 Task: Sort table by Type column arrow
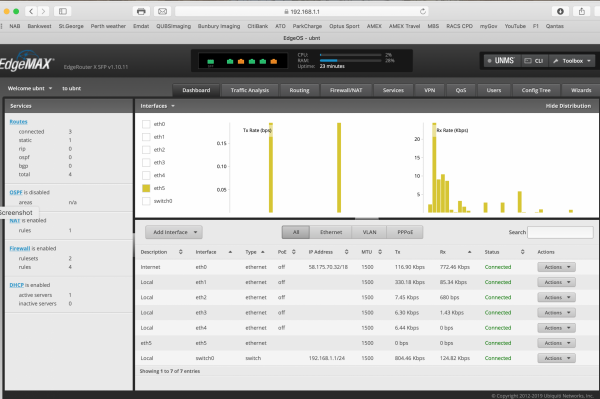263,252
